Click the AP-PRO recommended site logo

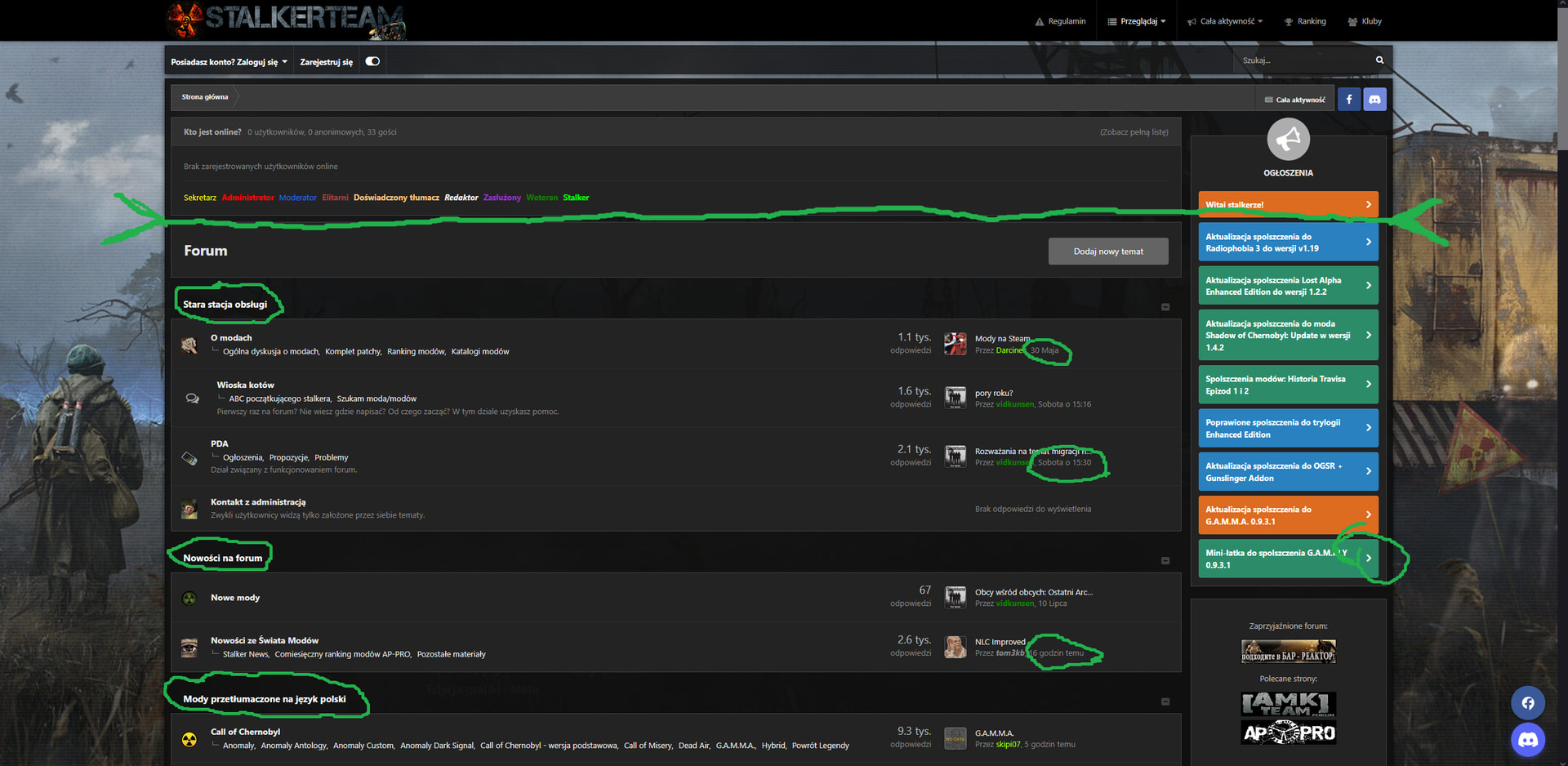coord(1288,733)
